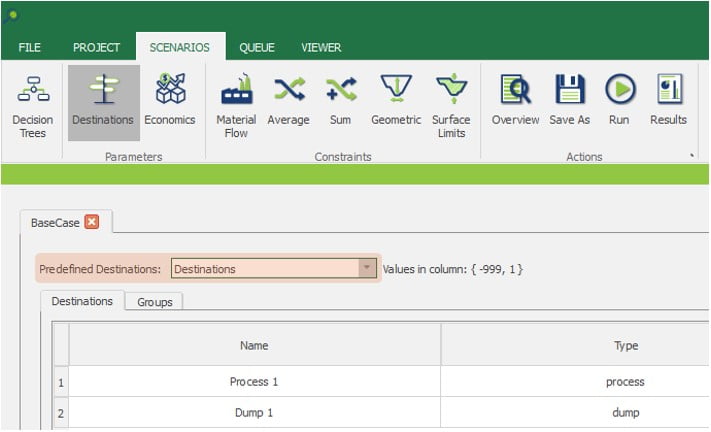Open the Decision Trees tool
The image size is (711, 432).
point(33,104)
